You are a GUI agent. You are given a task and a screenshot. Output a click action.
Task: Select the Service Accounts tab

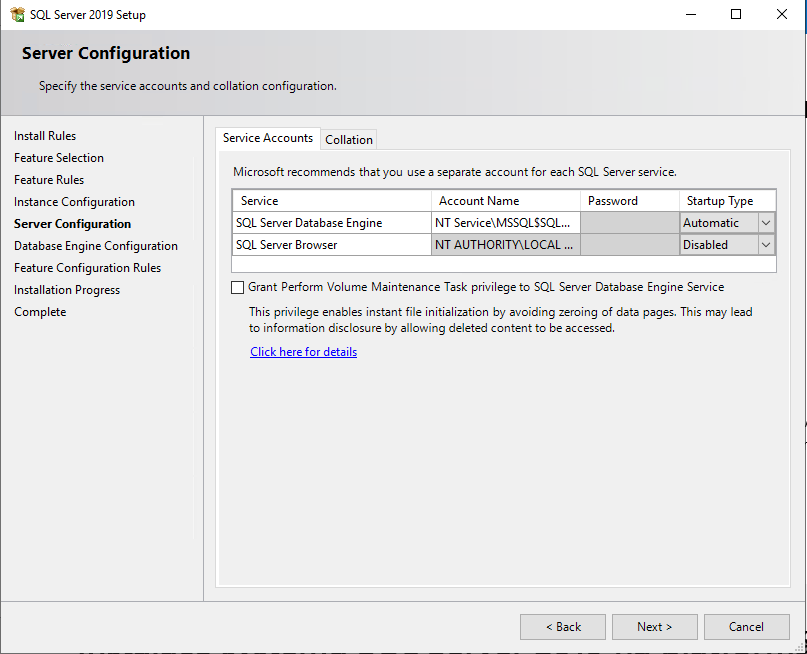point(268,138)
